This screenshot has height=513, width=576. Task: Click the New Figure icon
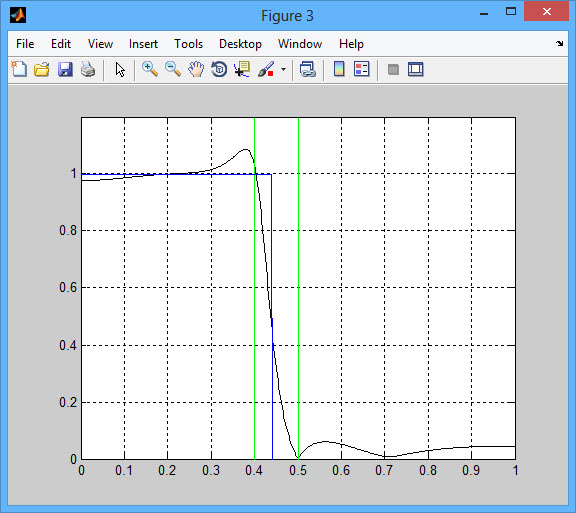point(19,69)
